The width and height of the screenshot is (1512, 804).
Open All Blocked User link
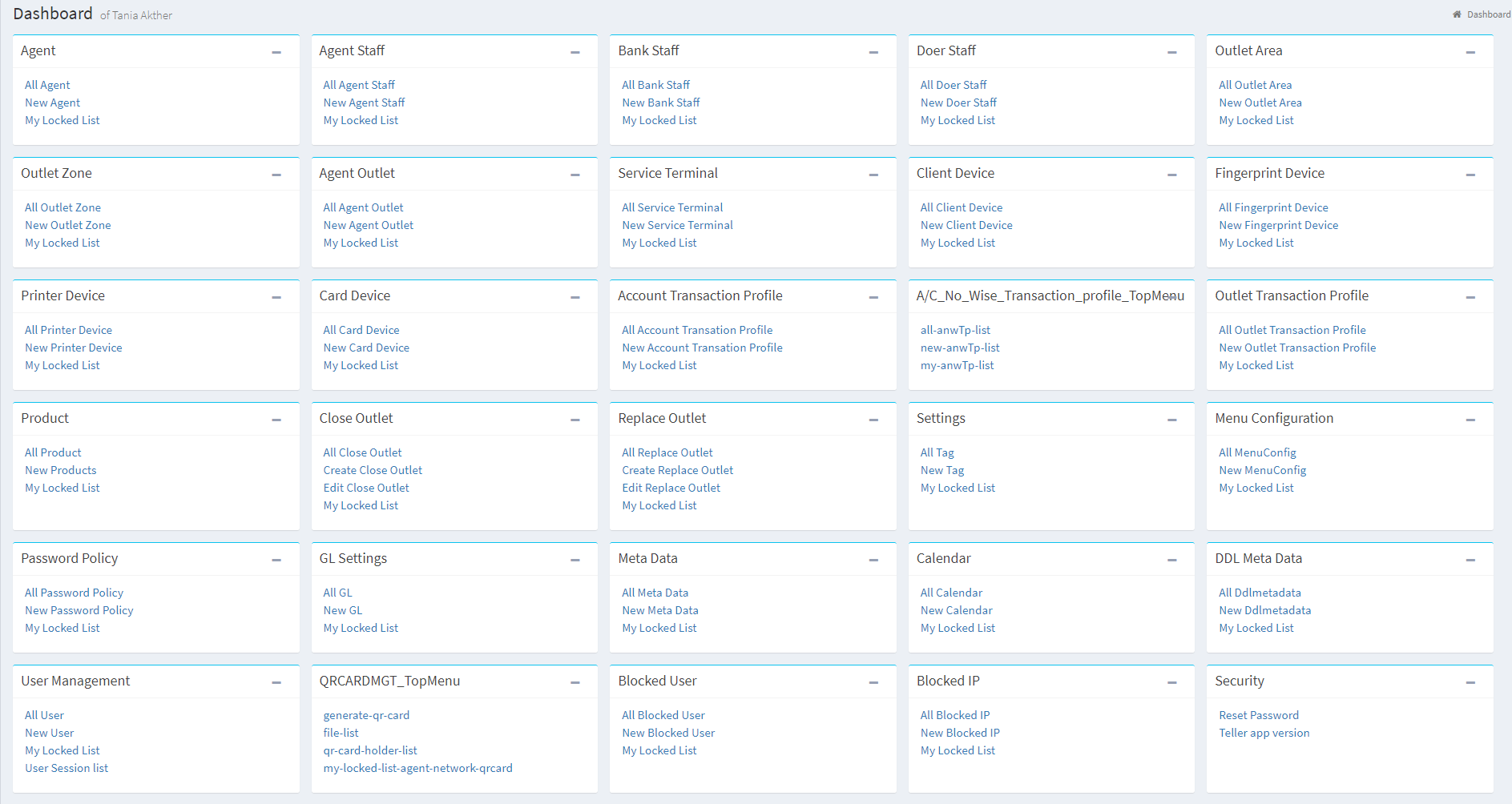click(663, 715)
